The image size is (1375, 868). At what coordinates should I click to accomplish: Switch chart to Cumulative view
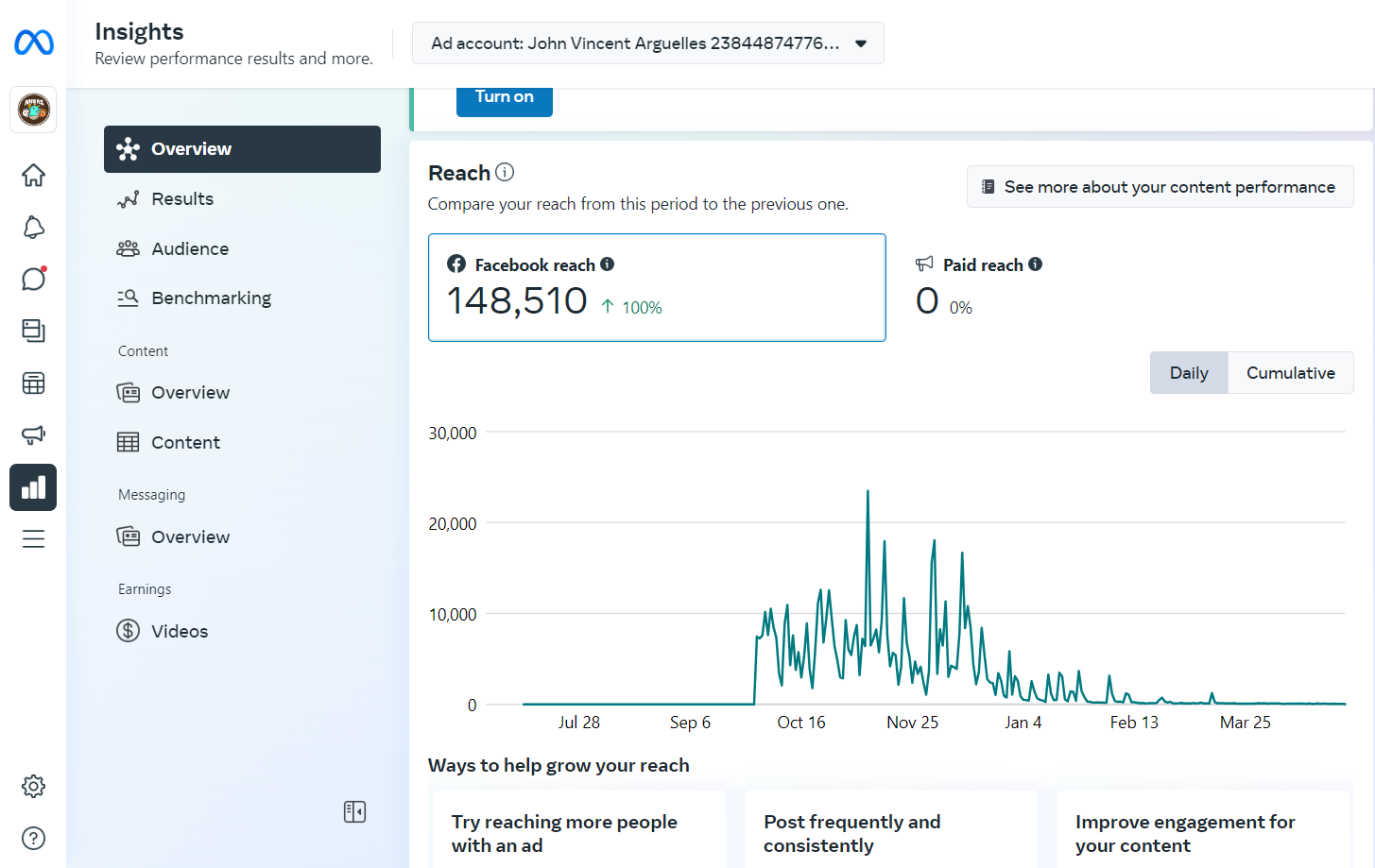coord(1290,373)
